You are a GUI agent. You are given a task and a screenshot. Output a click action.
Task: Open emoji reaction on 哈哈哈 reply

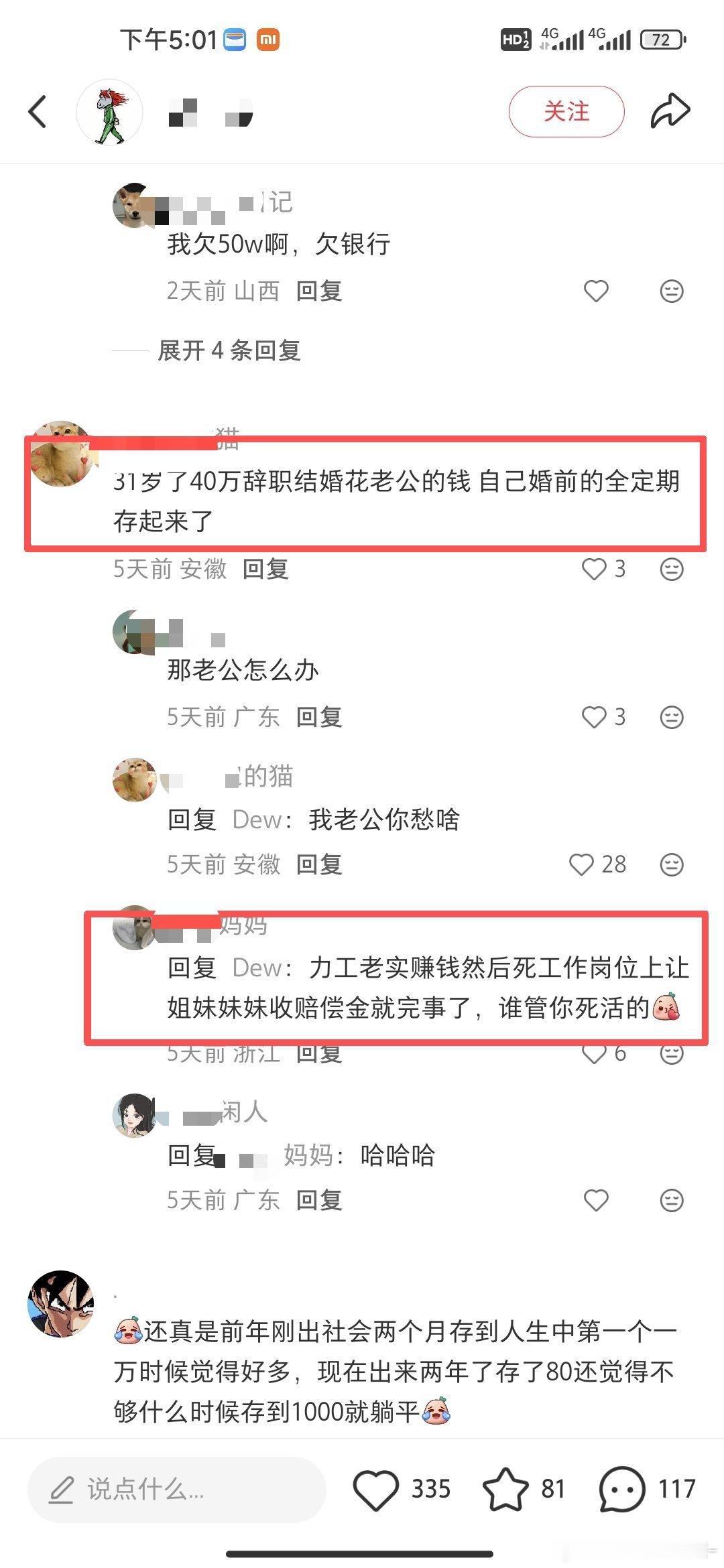[x=672, y=1200]
